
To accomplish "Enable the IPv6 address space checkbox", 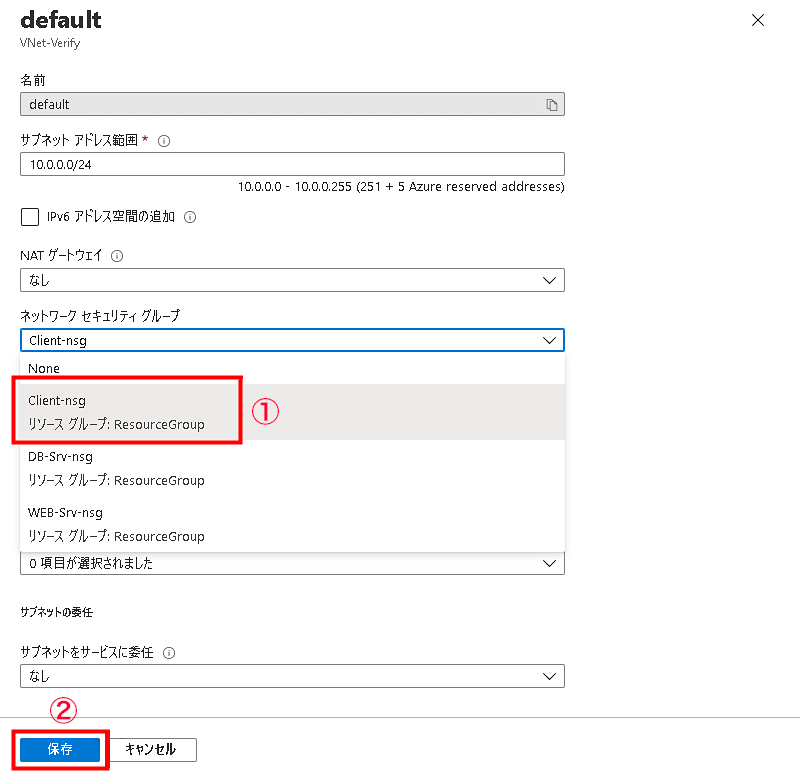I will 30,217.
